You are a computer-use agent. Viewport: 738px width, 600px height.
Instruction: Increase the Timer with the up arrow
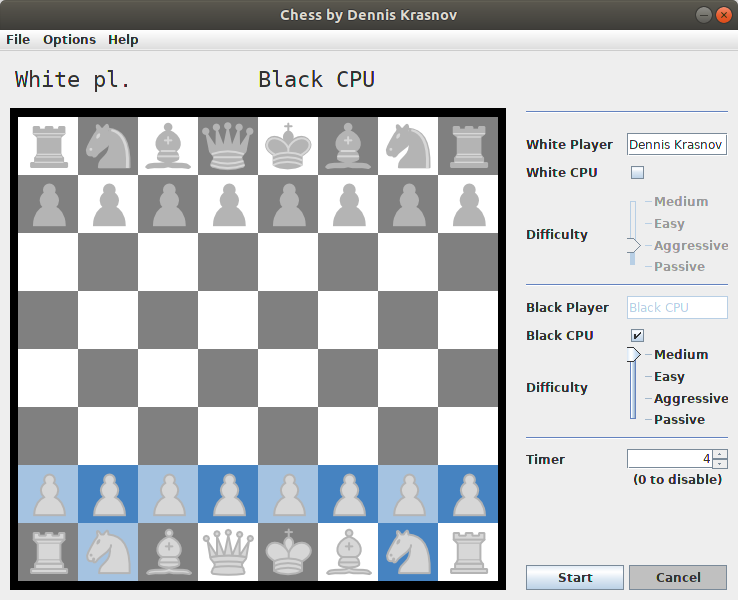(720, 454)
